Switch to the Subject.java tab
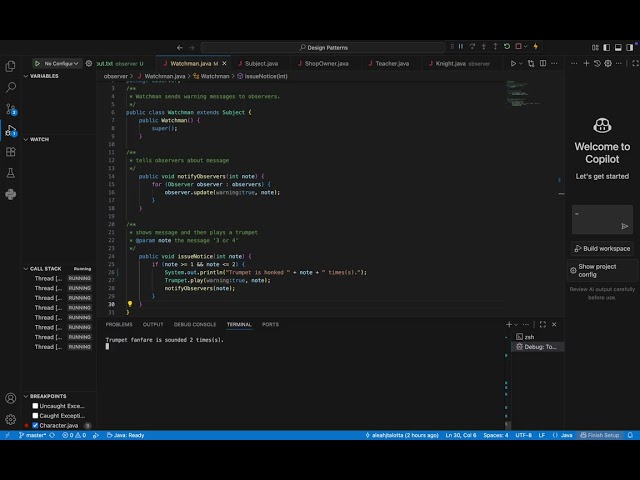Image resolution: width=640 pixels, height=480 pixels. click(x=261, y=63)
